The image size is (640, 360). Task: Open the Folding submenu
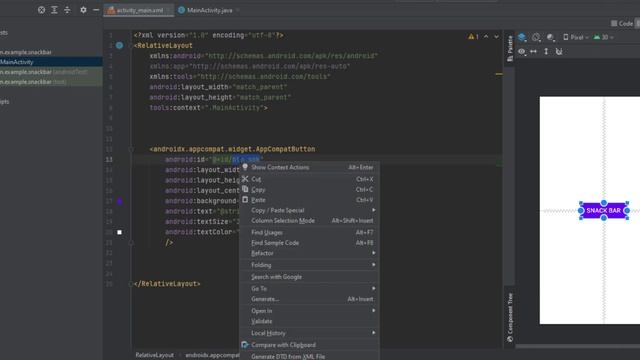309,265
